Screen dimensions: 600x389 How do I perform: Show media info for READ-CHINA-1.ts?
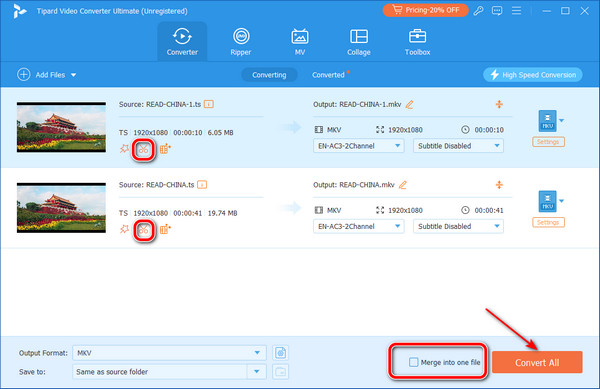coord(209,104)
